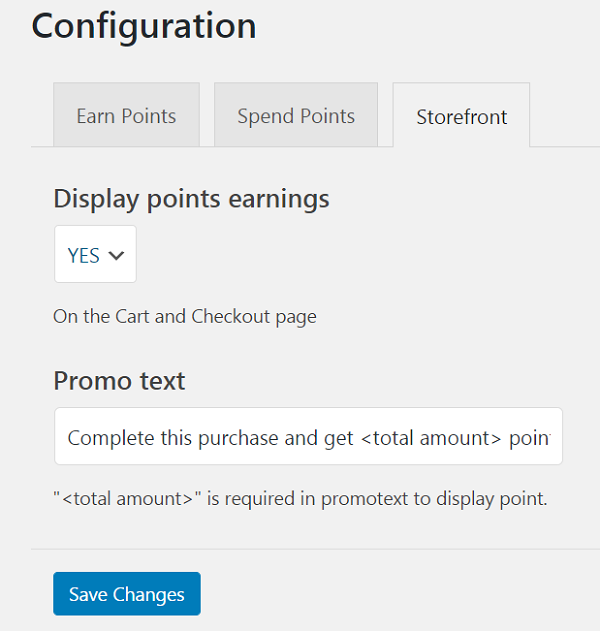Focus the Promo text input field
The image size is (600, 631).
(308, 437)
